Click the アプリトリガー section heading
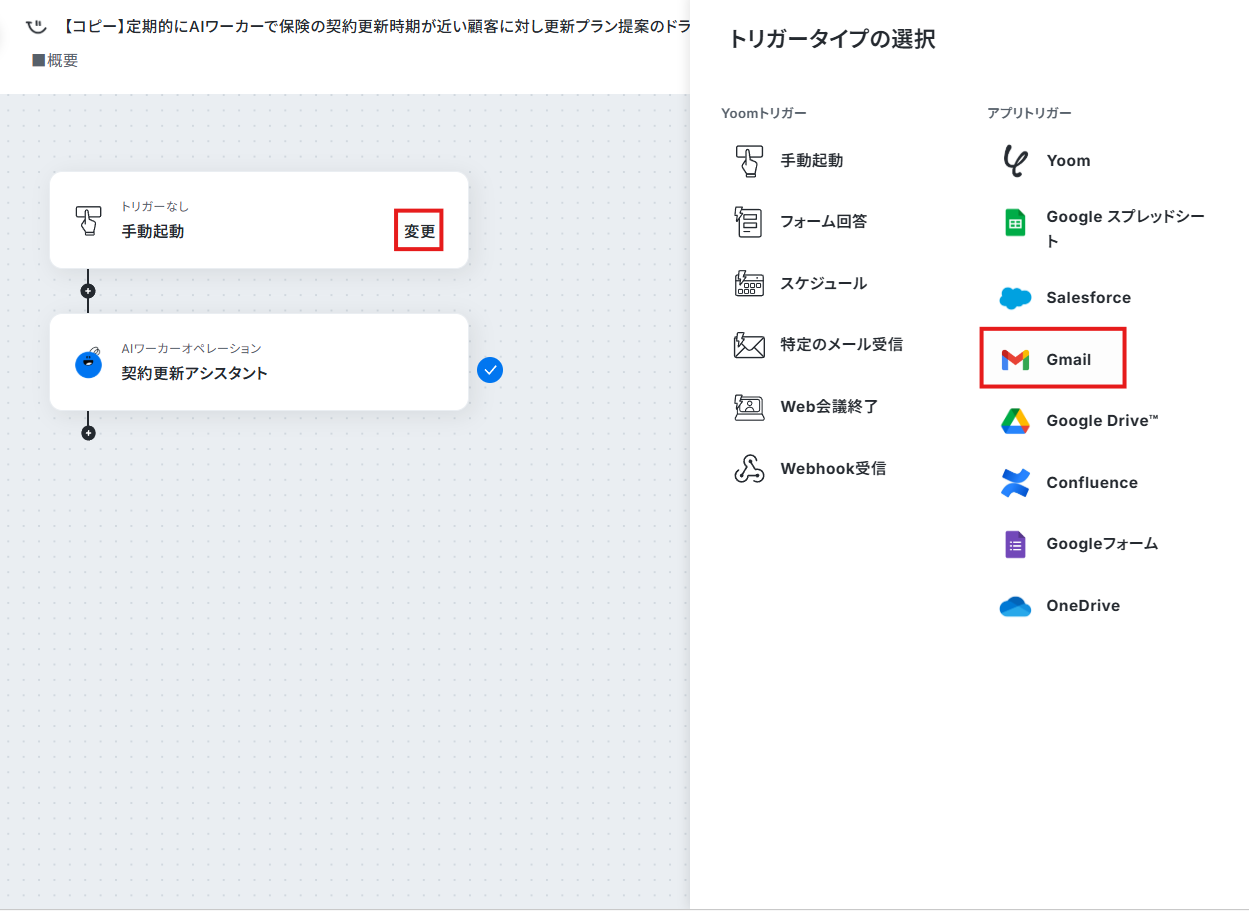Screen dimensions: 1249x912 pyautogui.click(x=1029, y=114)
